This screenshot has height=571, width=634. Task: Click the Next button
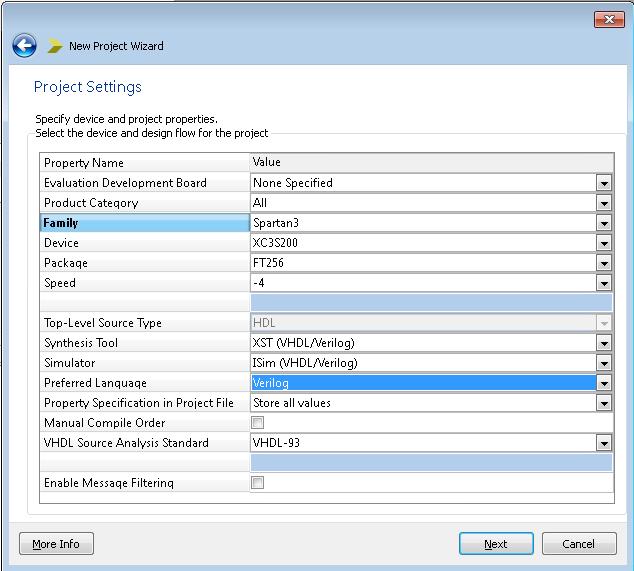click(496, 544)
